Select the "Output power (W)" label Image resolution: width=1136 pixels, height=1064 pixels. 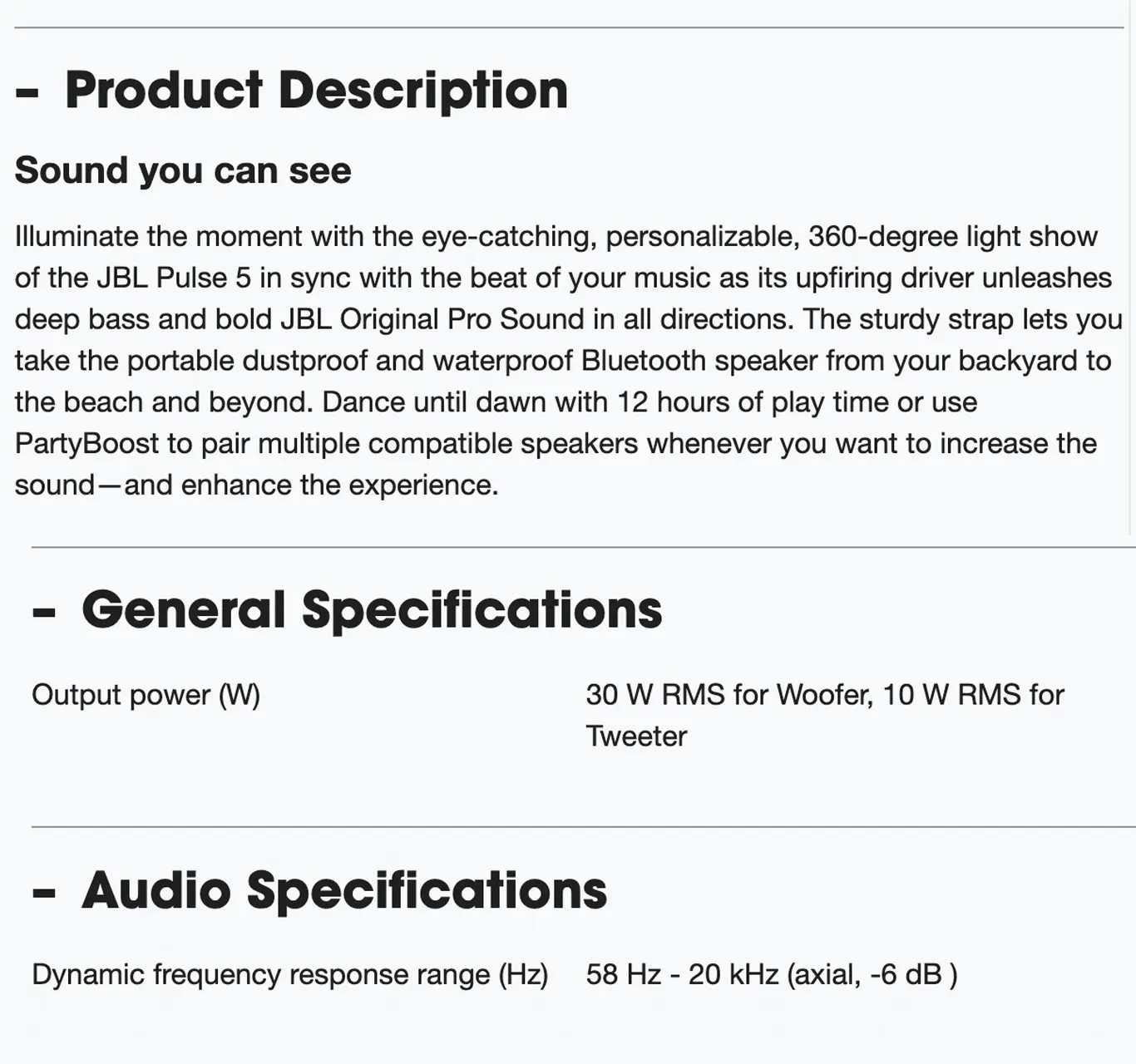click(146, 695)
